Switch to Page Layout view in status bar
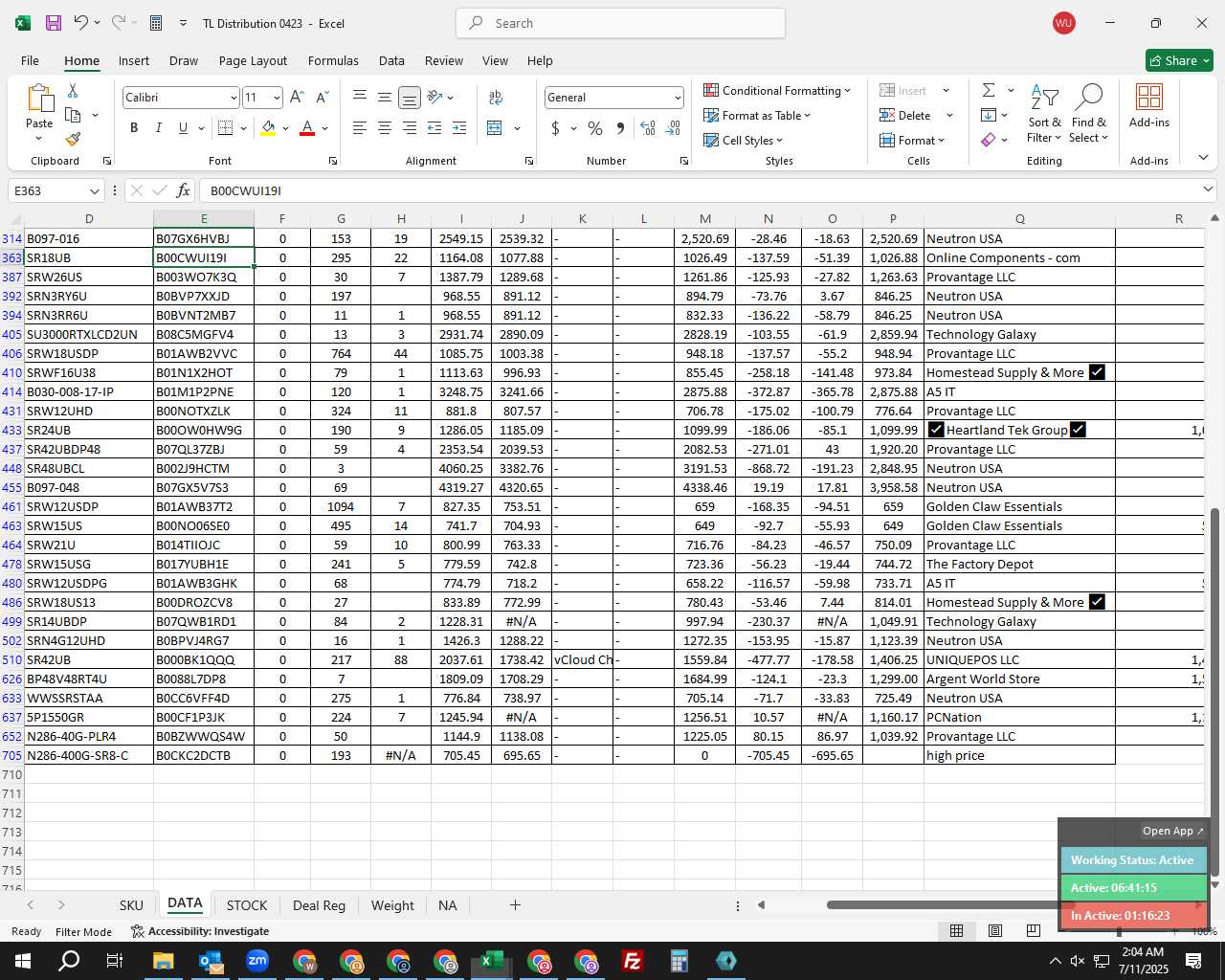Image resolution: width=1225 pixels, height=980 pixels. pyautogui.click(x=995, y=930)
